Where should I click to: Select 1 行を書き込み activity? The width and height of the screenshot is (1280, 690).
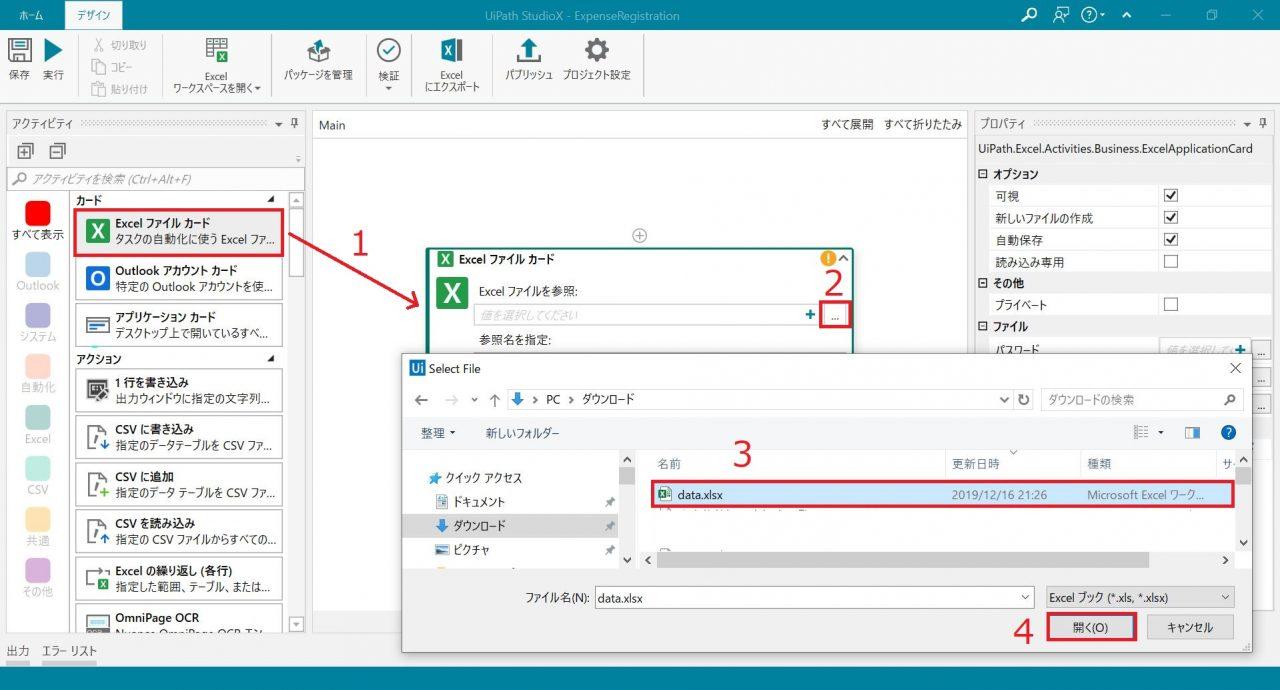(x=179, y=390)
